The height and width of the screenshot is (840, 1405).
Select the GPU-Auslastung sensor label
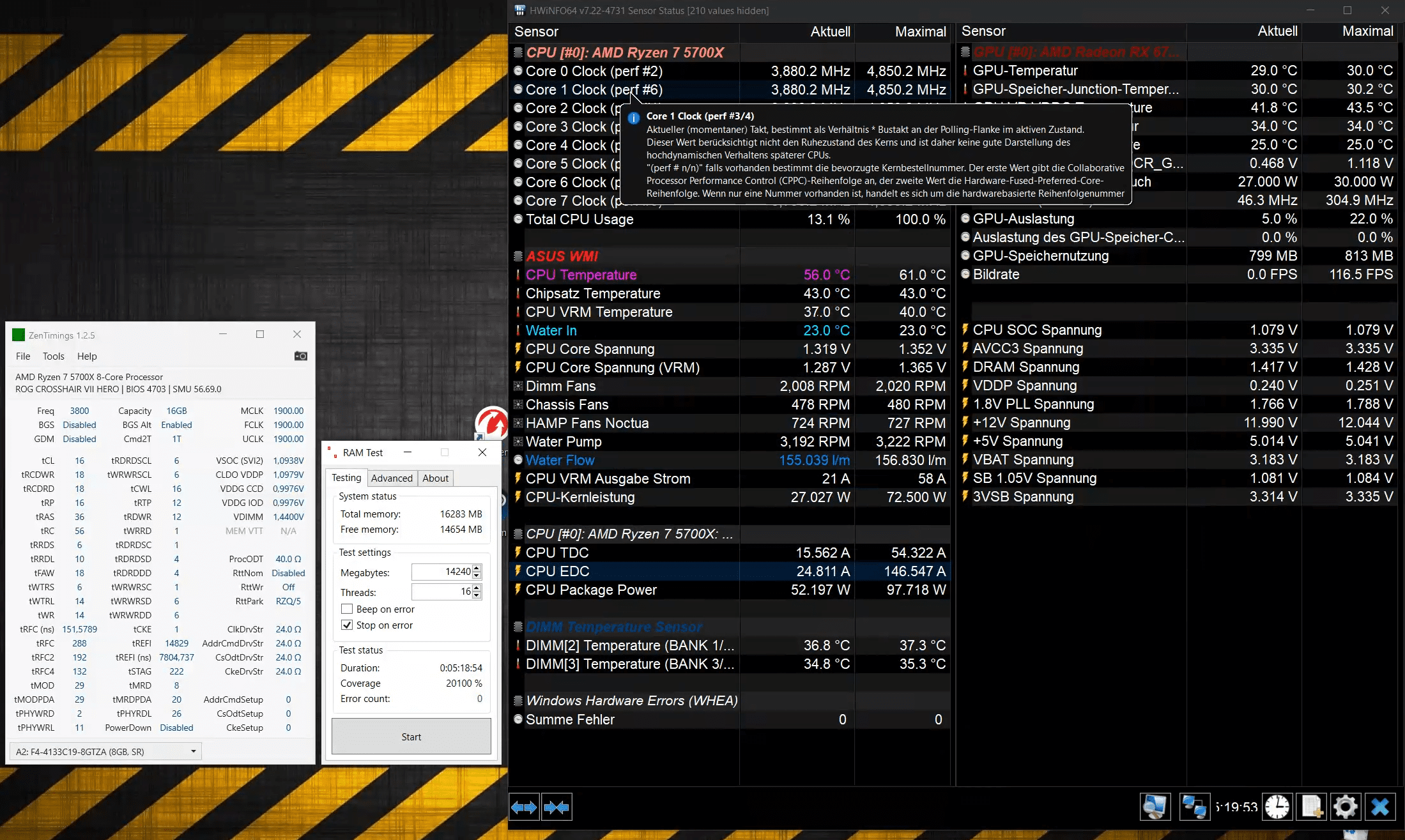1024,218
